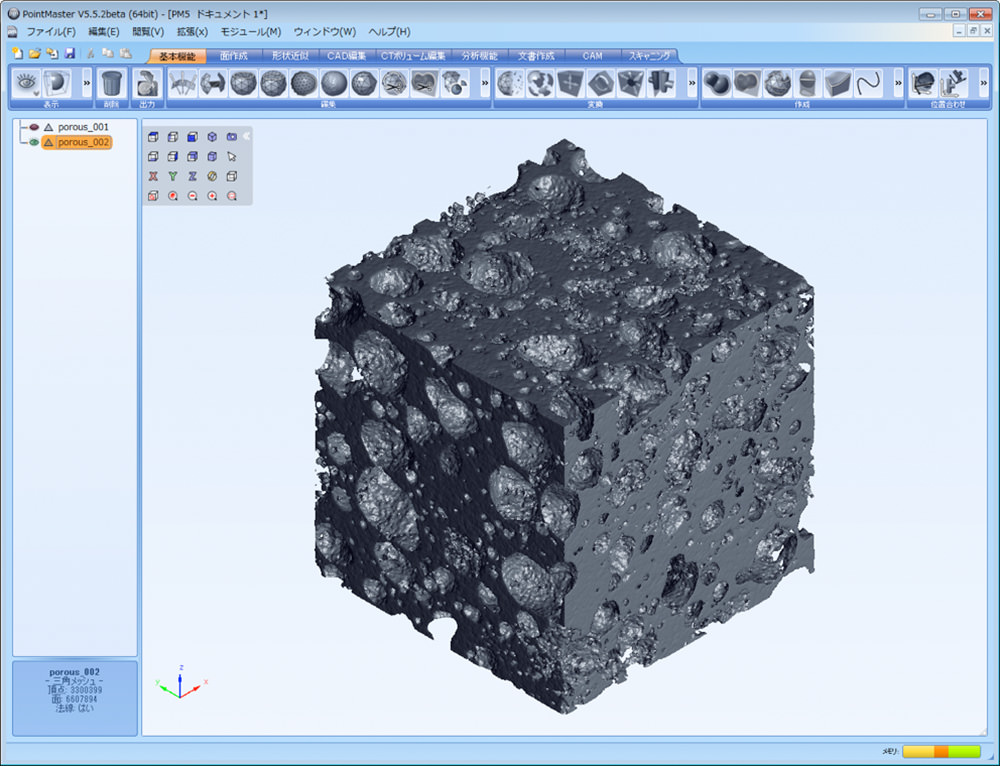The width and height of the screenshot is (1000, 766).
Task: Switch to the 分析機能 tab
Action: 480,56
